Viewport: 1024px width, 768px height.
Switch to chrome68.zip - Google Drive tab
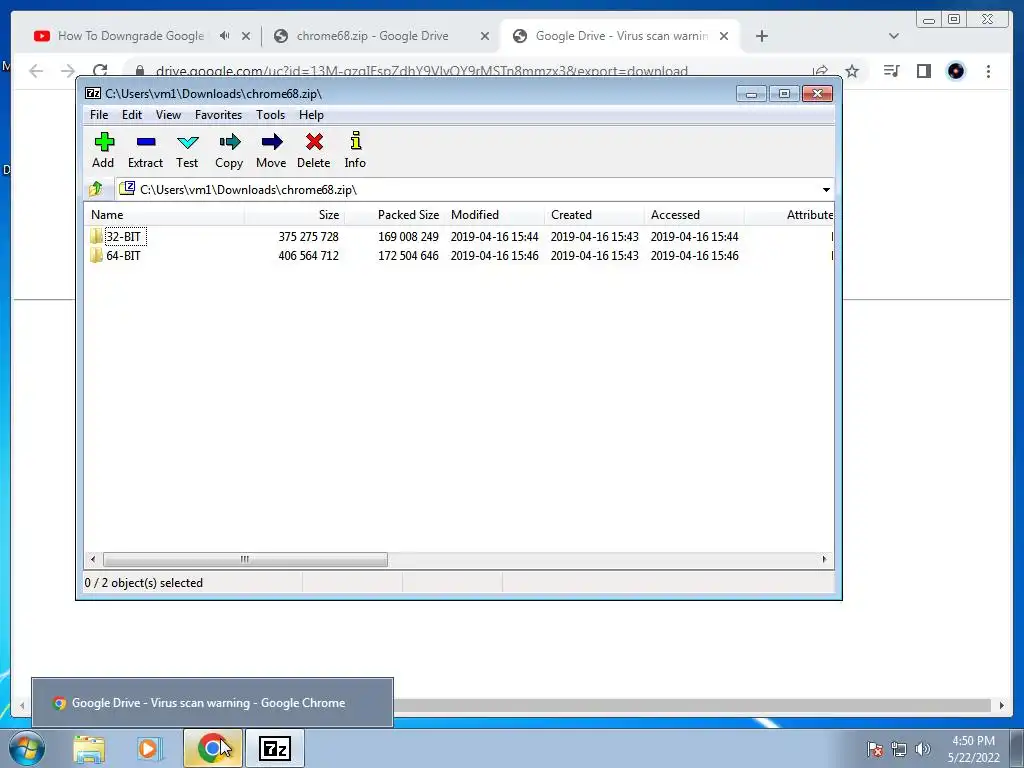coord(372,36)
